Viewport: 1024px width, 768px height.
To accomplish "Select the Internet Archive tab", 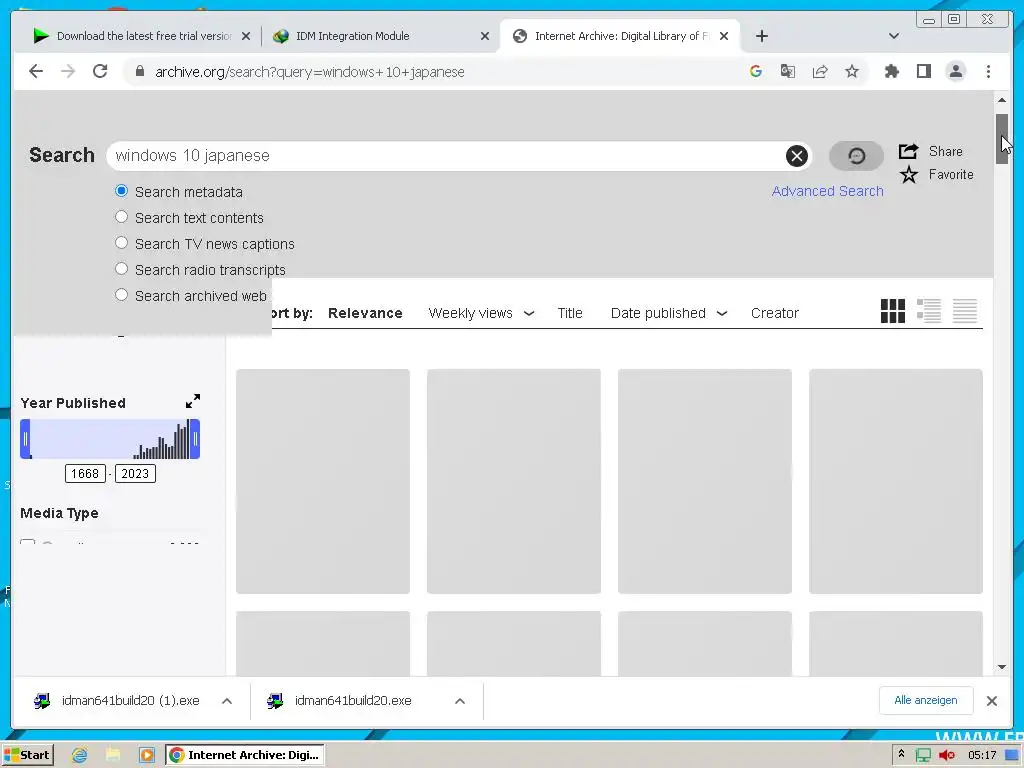I will coord(621,36).
